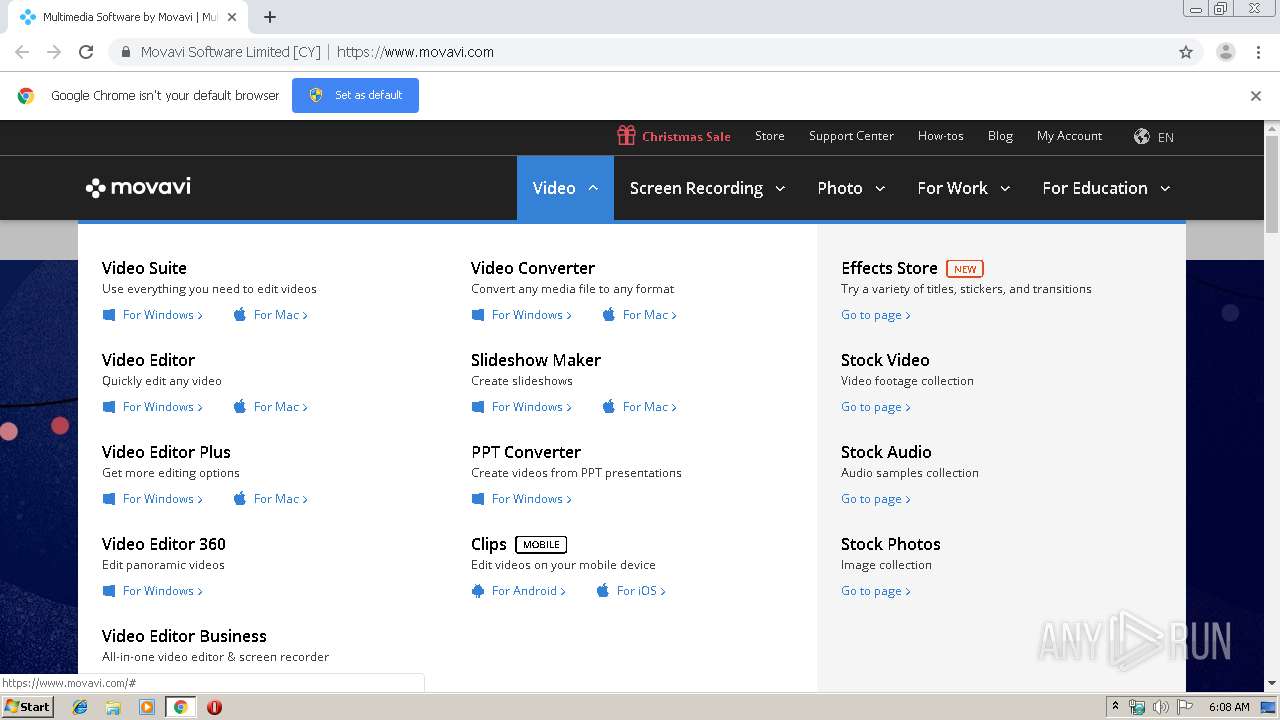Open Slideshow Maker For Windows link

532,407
